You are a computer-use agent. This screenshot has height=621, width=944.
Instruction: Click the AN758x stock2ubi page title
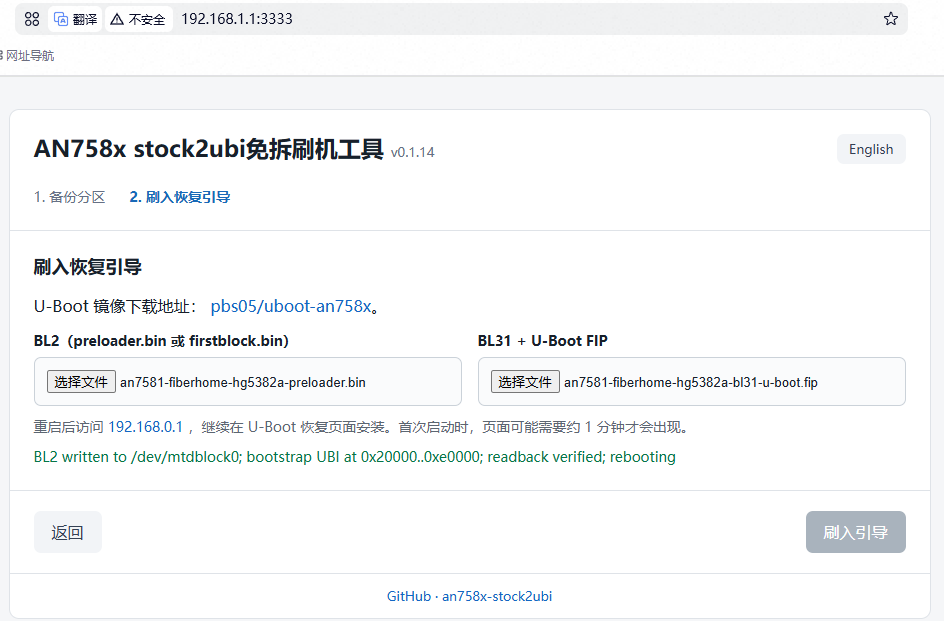click(208, 149)
